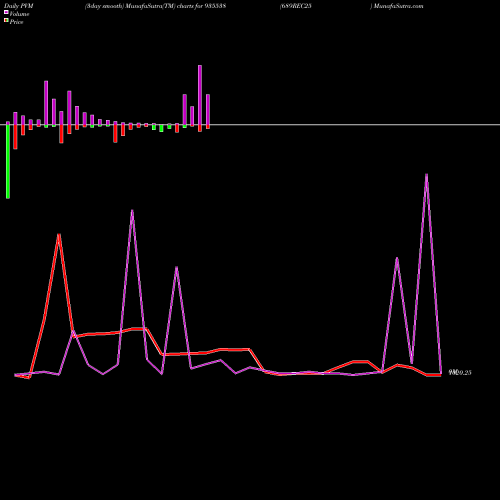Click the chart title mentioning 3day smooth

tap(155, 6)
